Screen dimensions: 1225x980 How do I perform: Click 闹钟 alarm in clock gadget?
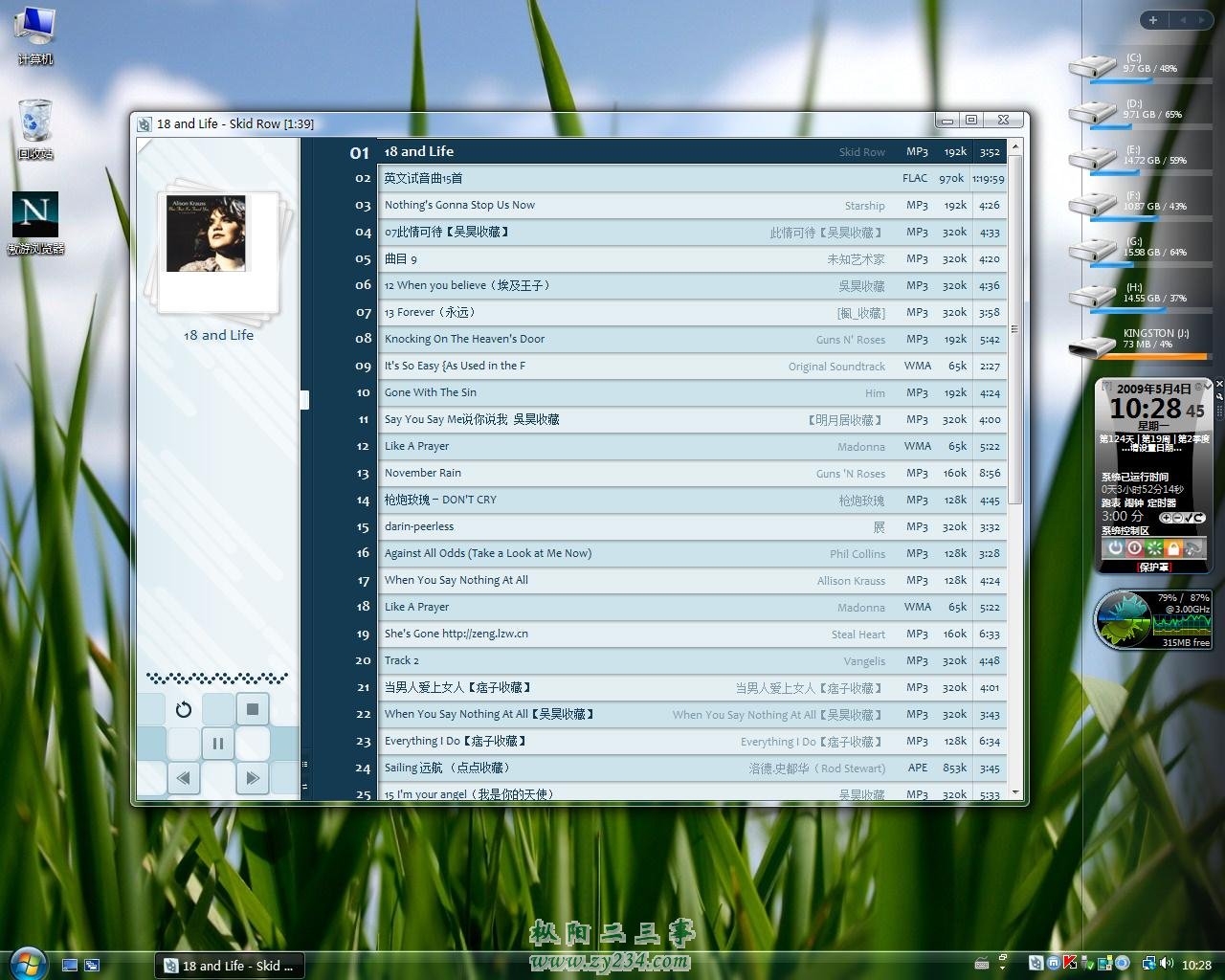(1133, 502)
